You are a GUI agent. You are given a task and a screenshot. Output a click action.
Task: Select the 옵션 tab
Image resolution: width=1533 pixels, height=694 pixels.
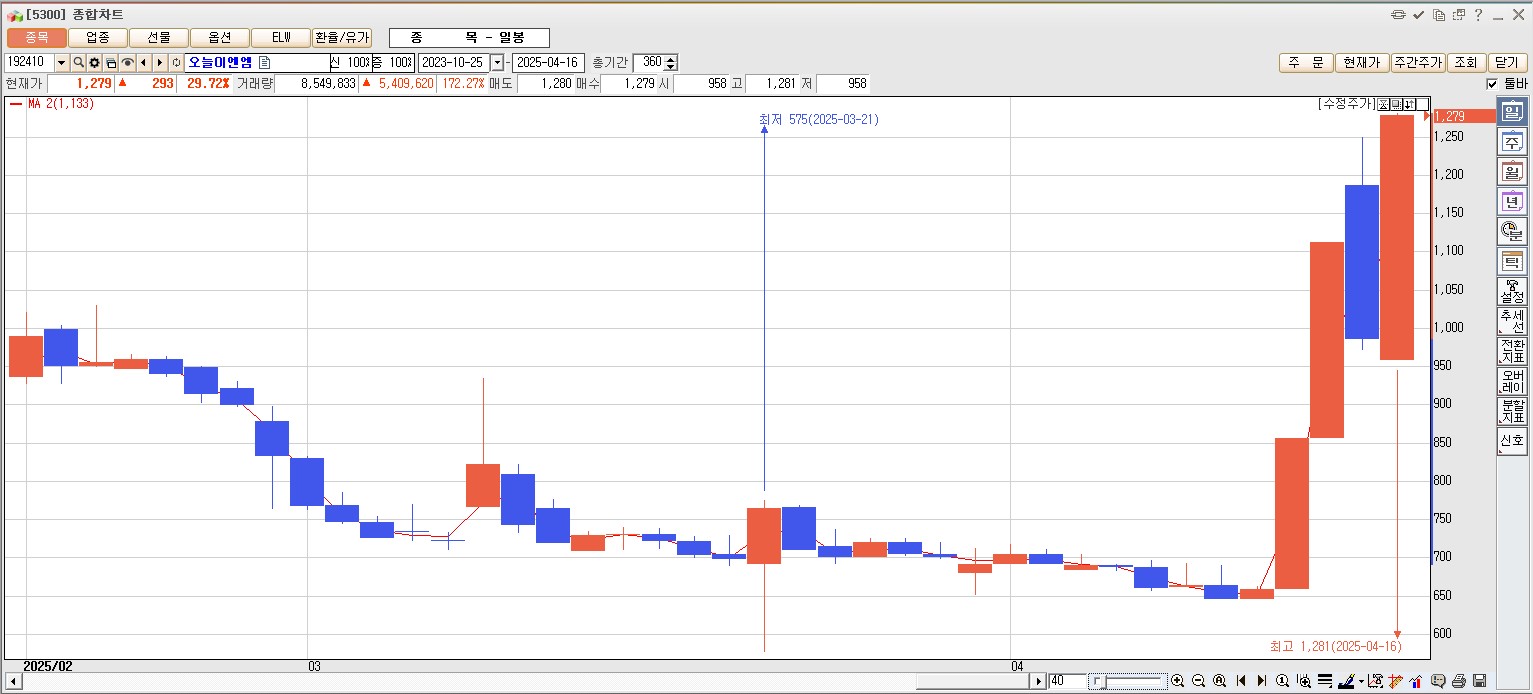(x=220, y=38)
